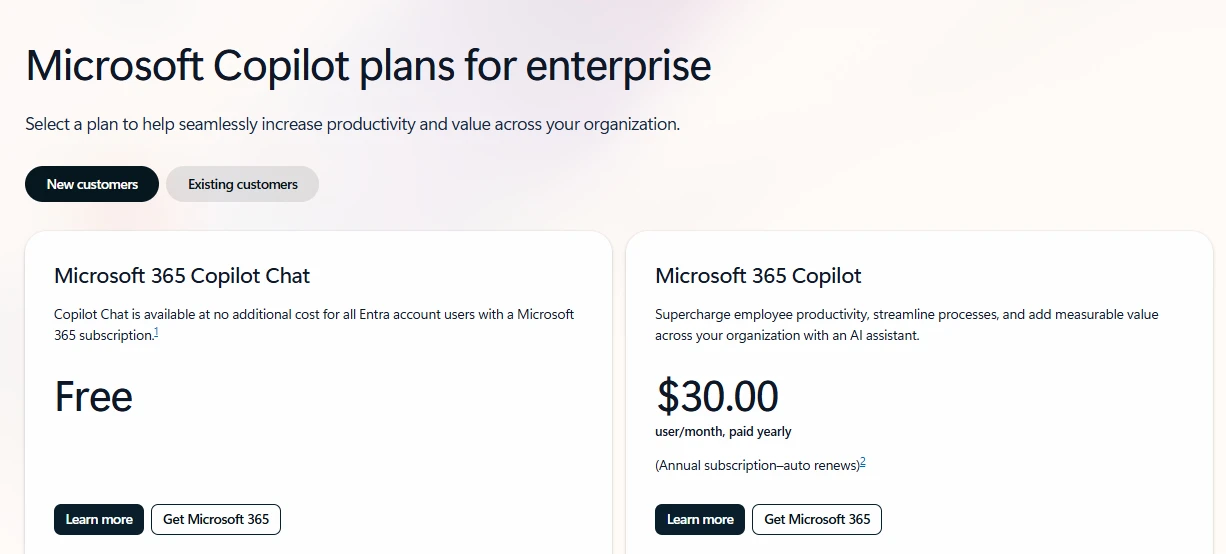The image size is (1226, 554).
Task: Click the Microsoft 365 Copilot card title
Action: [758, 276]
